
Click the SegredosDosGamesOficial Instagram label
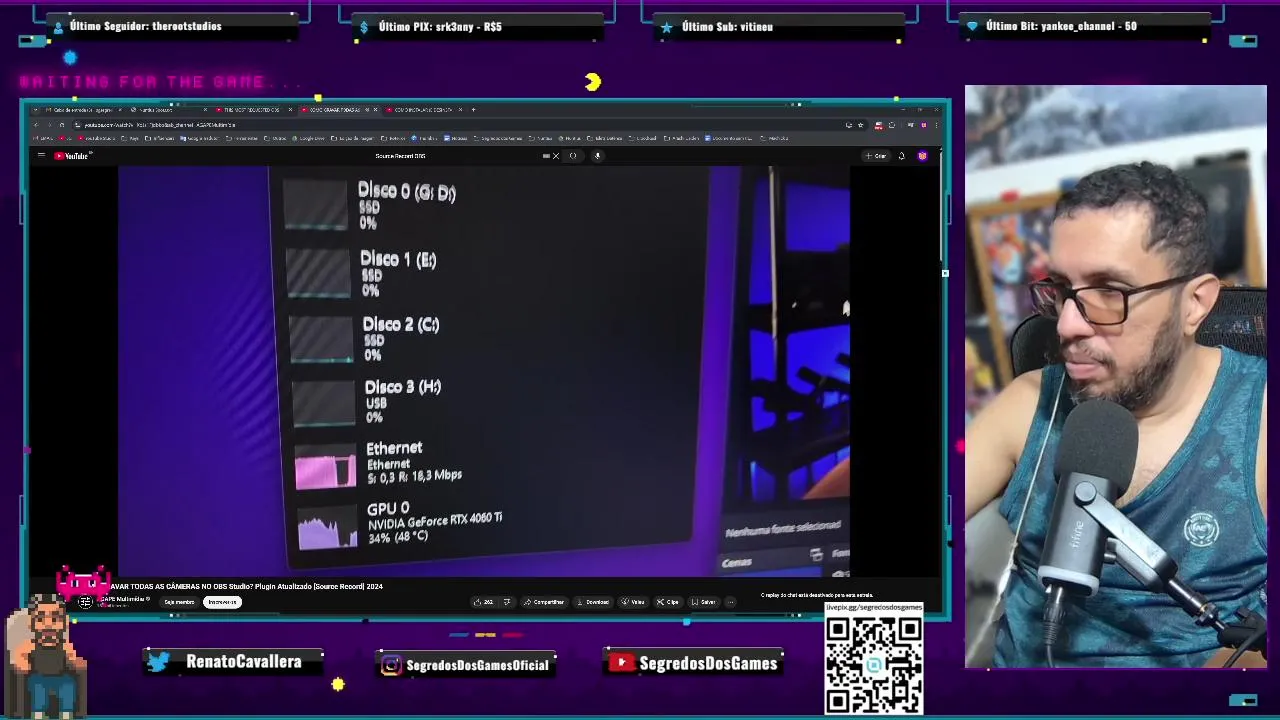(477, 665)
